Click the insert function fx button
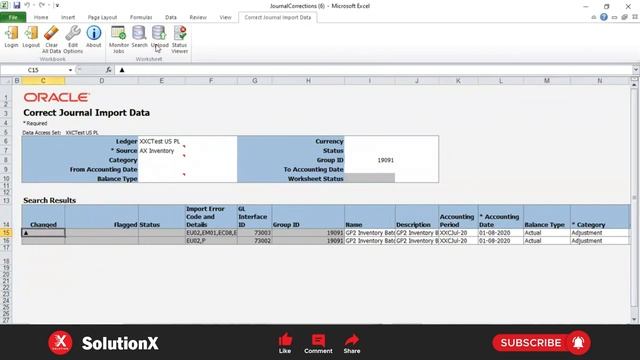The image size is (640, 360). [x=109, y=70]
